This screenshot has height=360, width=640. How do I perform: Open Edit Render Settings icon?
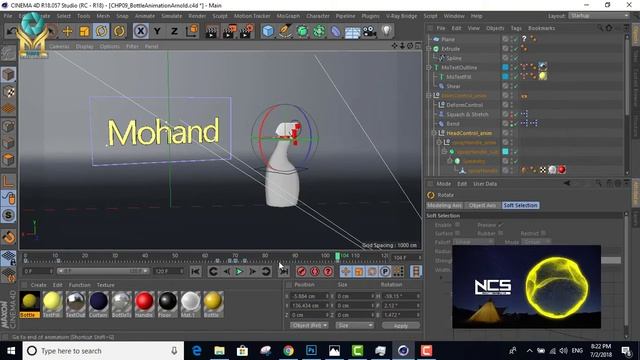(x=247, y=31)
